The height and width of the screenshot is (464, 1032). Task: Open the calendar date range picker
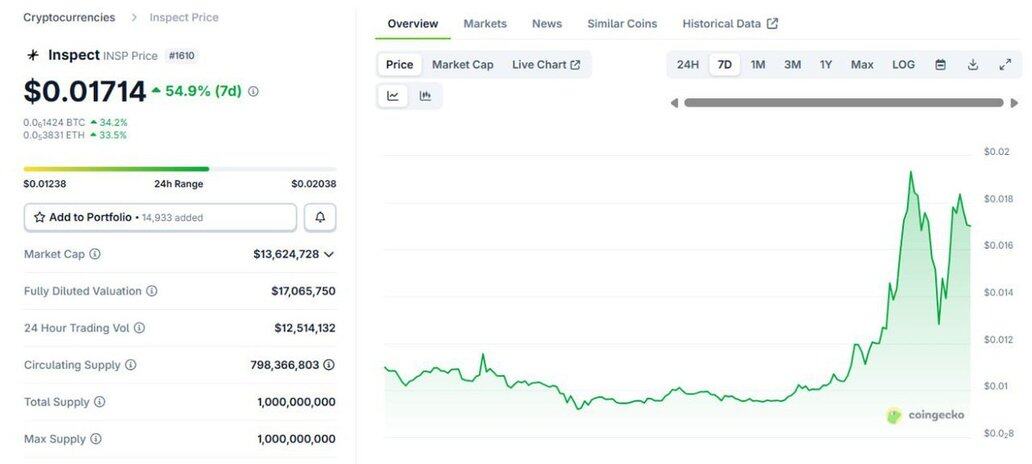(x=940, y=65)
